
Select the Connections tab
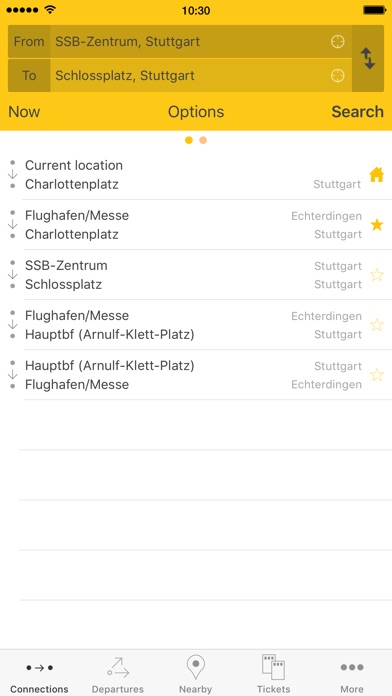[39, 674]
